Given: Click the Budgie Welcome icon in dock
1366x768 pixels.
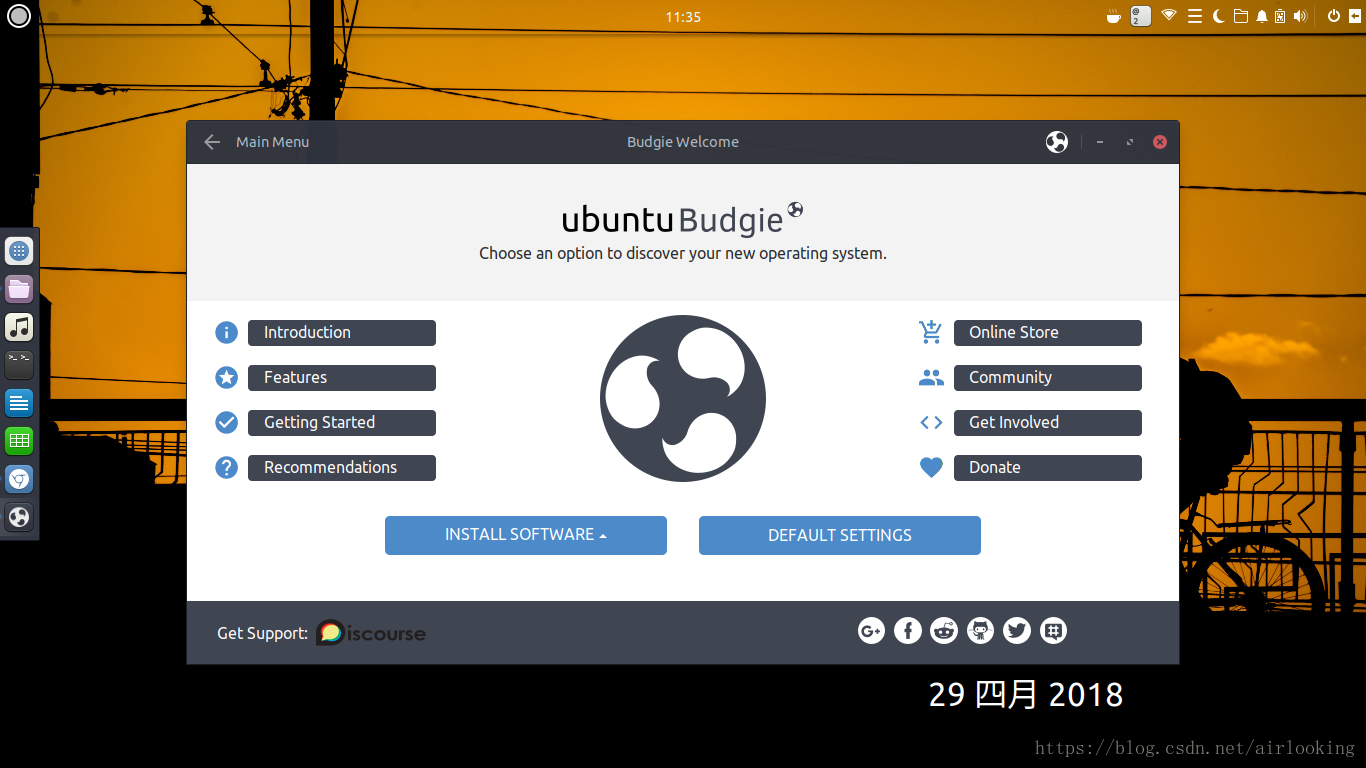Looking at the screenshot, I should pos(19,517).
